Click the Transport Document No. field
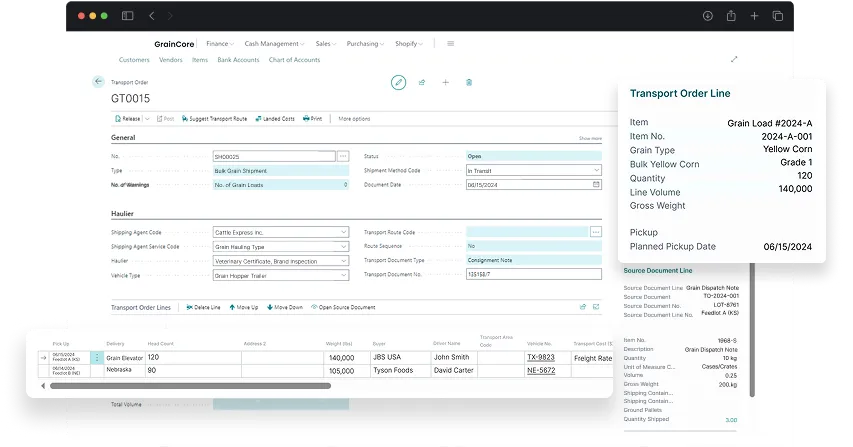853x447 pixels. click(x=534, y=274)
